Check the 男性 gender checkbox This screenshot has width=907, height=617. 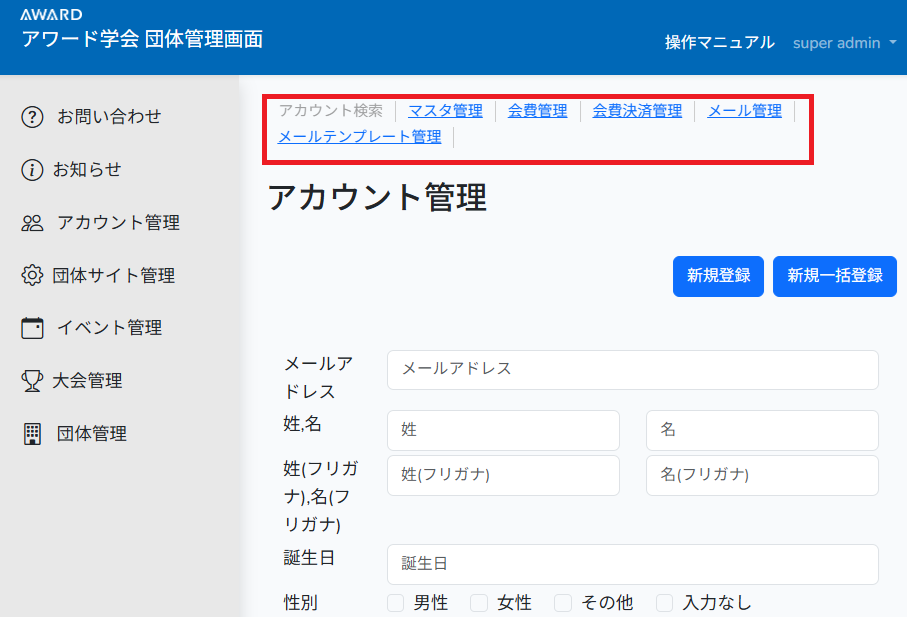tap(396, 603)
